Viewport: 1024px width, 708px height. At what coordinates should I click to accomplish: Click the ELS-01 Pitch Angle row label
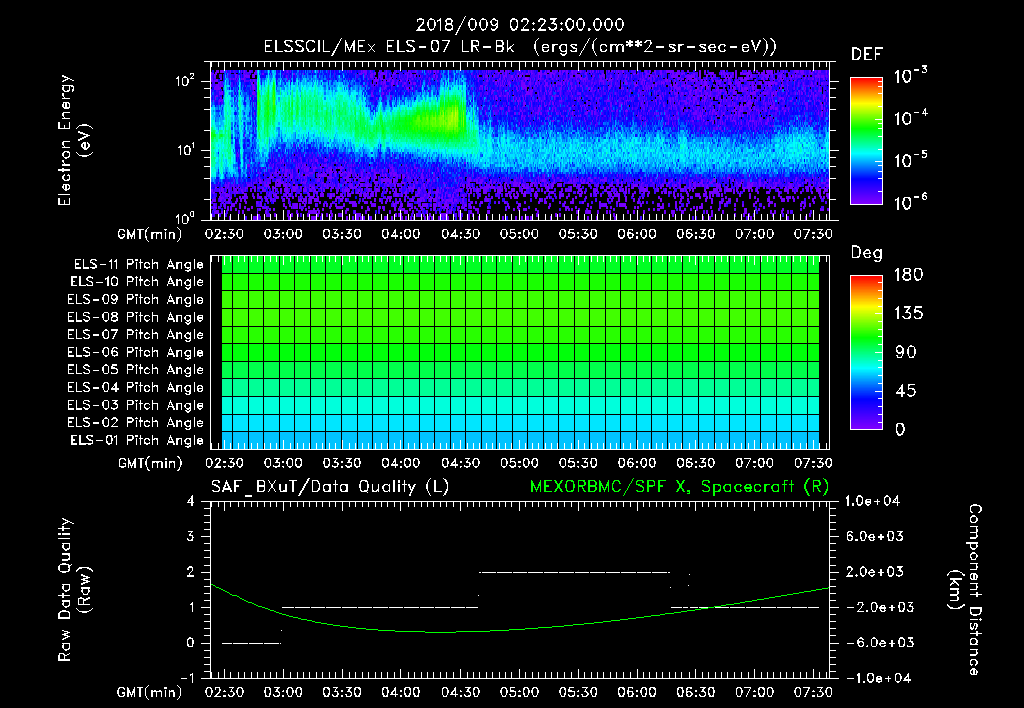(137, 440)
